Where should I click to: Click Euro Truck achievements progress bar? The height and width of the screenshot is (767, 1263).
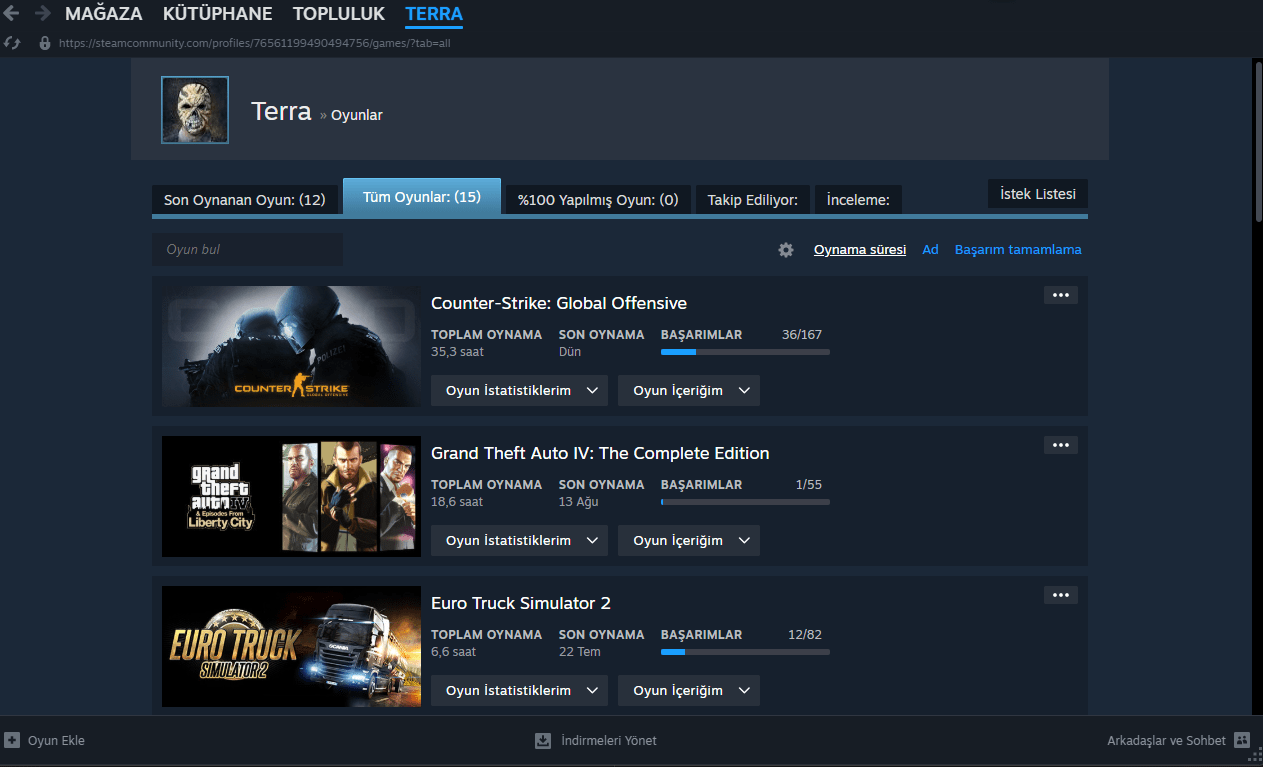745,652
